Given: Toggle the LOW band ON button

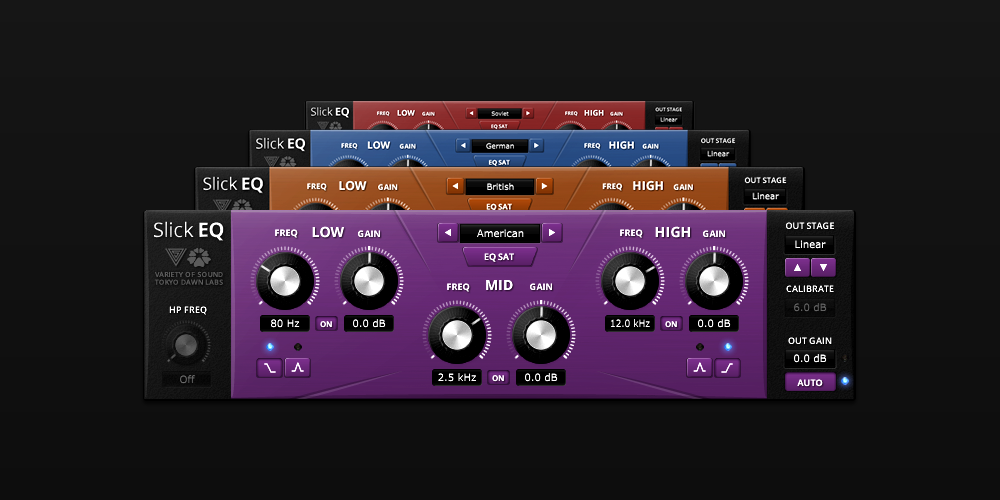Looking at the screenshot, I should point(326,324).
